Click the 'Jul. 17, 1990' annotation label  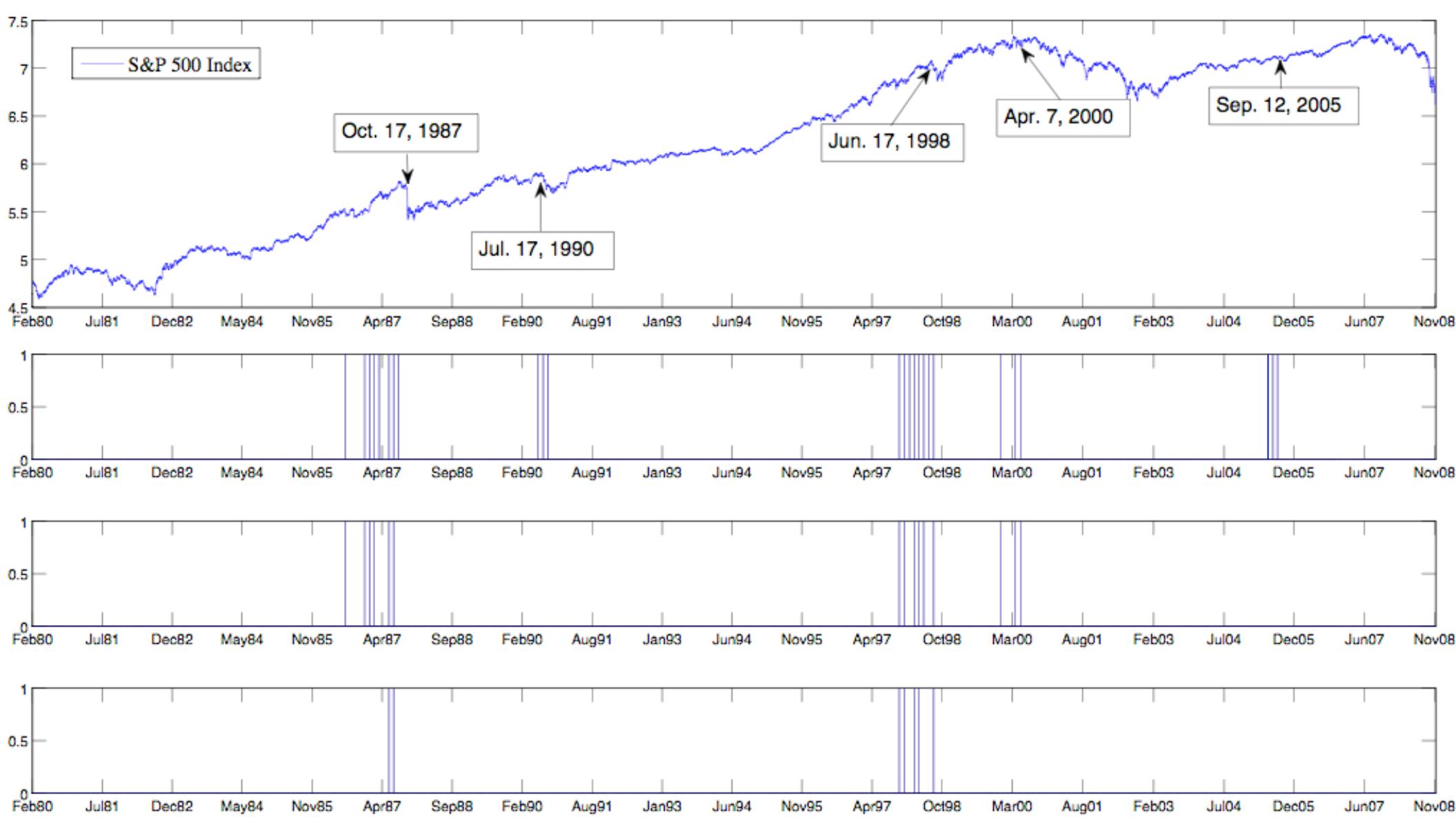[x=542, y=250]
